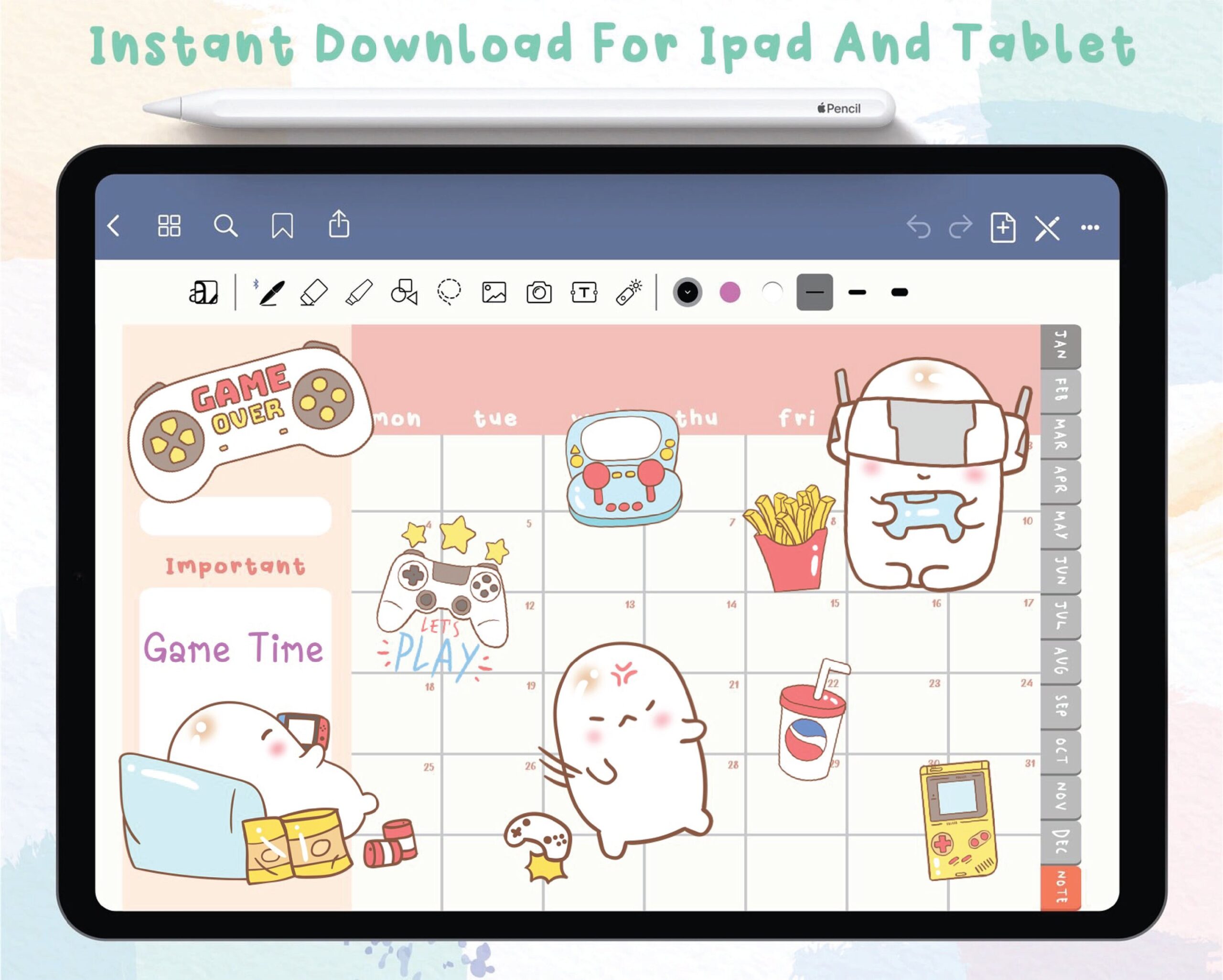Select the Shapes tool
Viewport: 1223px width, 980px height.
(x=404, y=291)
